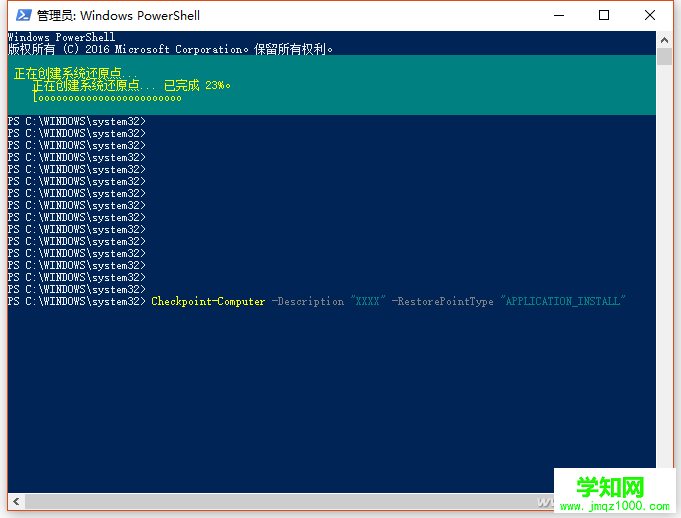Image resolution: width=681 pixels, height=518 pixels.
Task: Click the Checkpoint-Computer command text
Action: [x=208, y=301]
